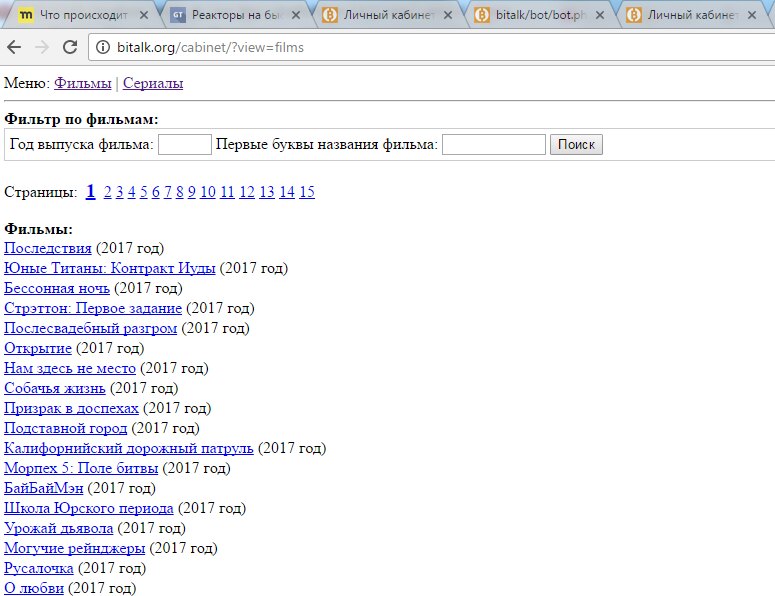Open the film 'Последствия'
The height and width of the screenshot is (596, 775).
(x=48, y=248)
